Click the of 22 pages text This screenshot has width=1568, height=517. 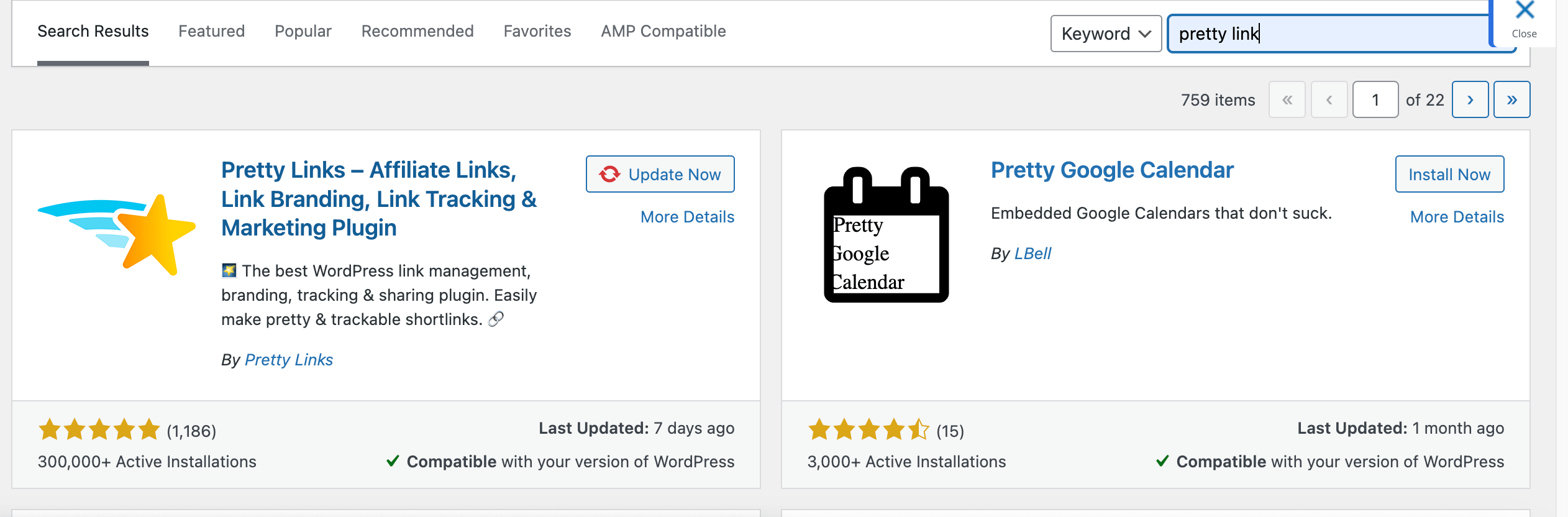(x=1425, y=100)
